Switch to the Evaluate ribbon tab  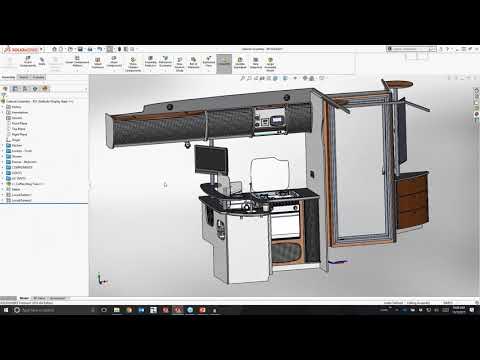38,77
